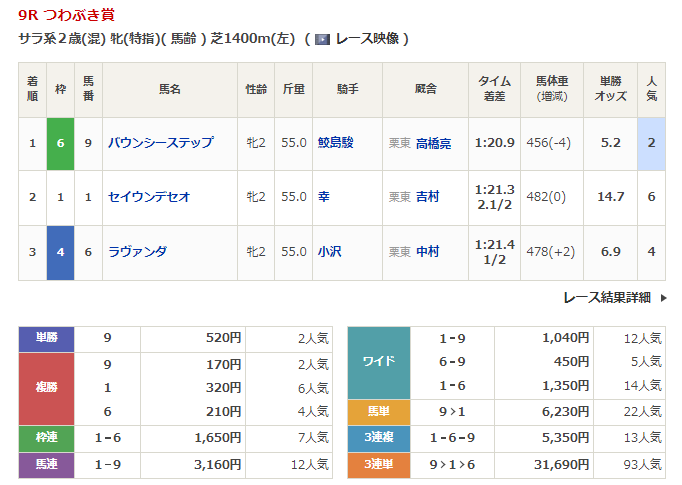
Task: Open trainer 吉村 page
Action: 427,197
